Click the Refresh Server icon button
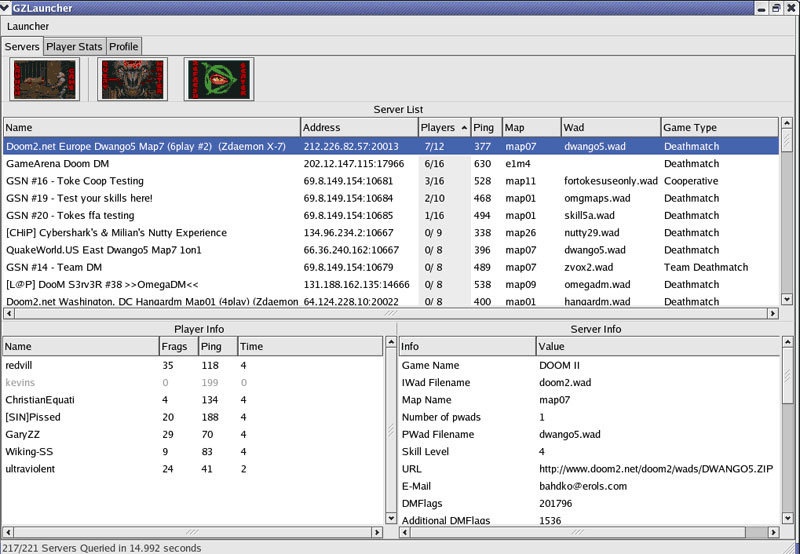This screenshot has height=554, width=800. [x=219, y=80]
